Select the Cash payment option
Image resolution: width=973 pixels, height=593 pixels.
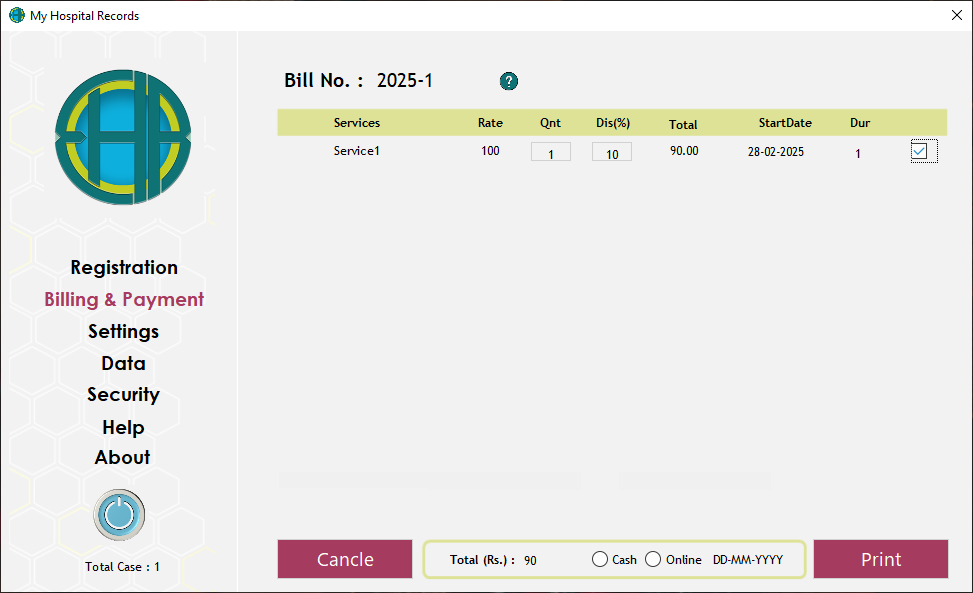pyautogui.click(x=600, y=559)
